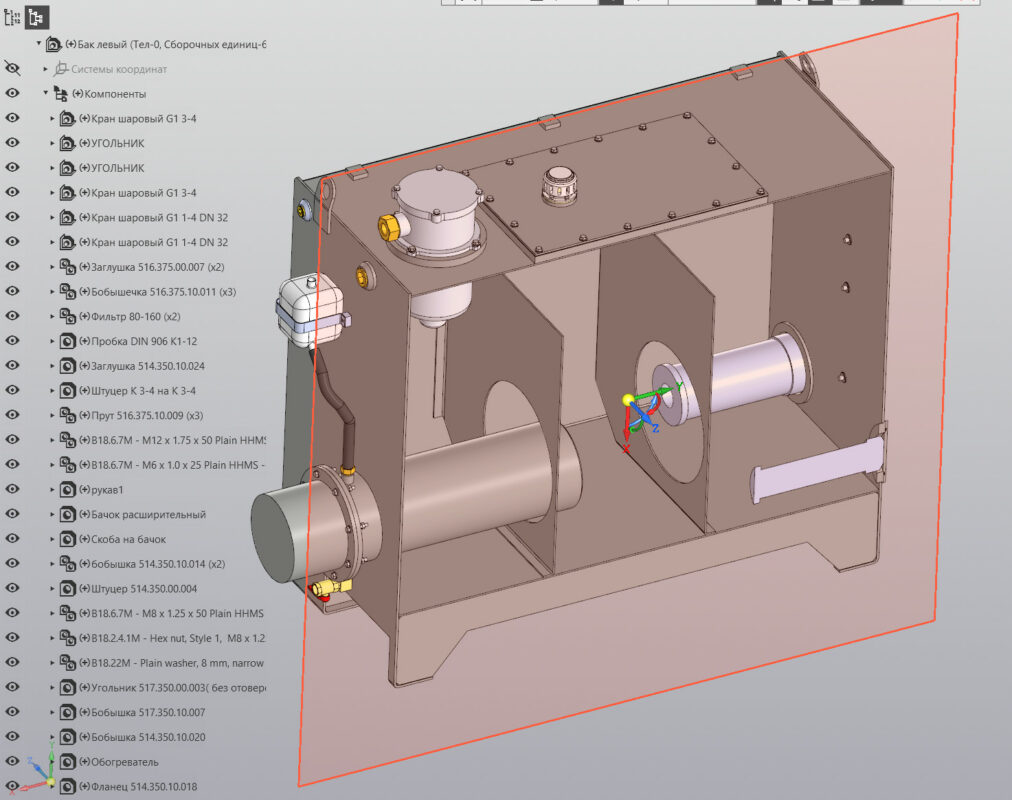1012x800 pixels.
Task: Expand the Системы координат node
Action: pyautogui.click(x=45, y=69)
